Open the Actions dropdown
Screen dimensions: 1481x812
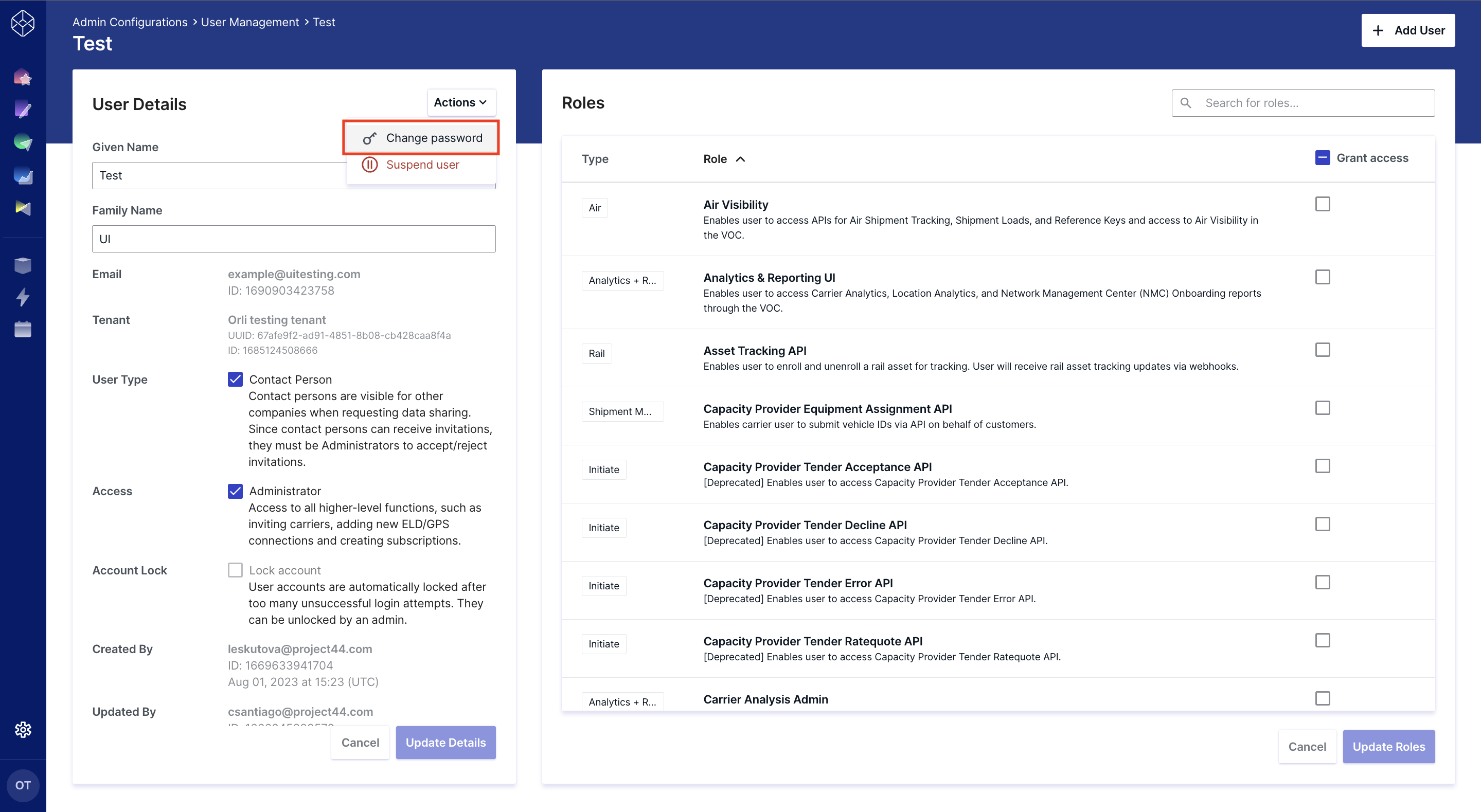tap(460, 102)
